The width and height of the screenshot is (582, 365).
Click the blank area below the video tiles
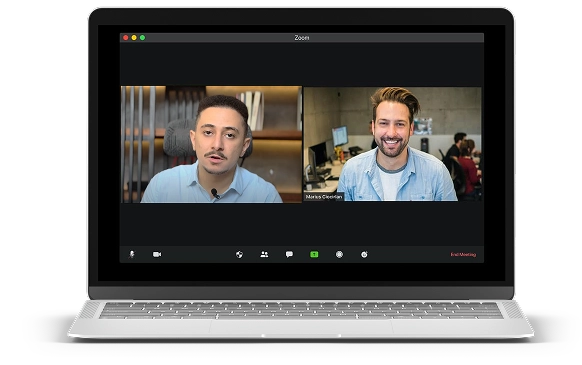(301, 224)
